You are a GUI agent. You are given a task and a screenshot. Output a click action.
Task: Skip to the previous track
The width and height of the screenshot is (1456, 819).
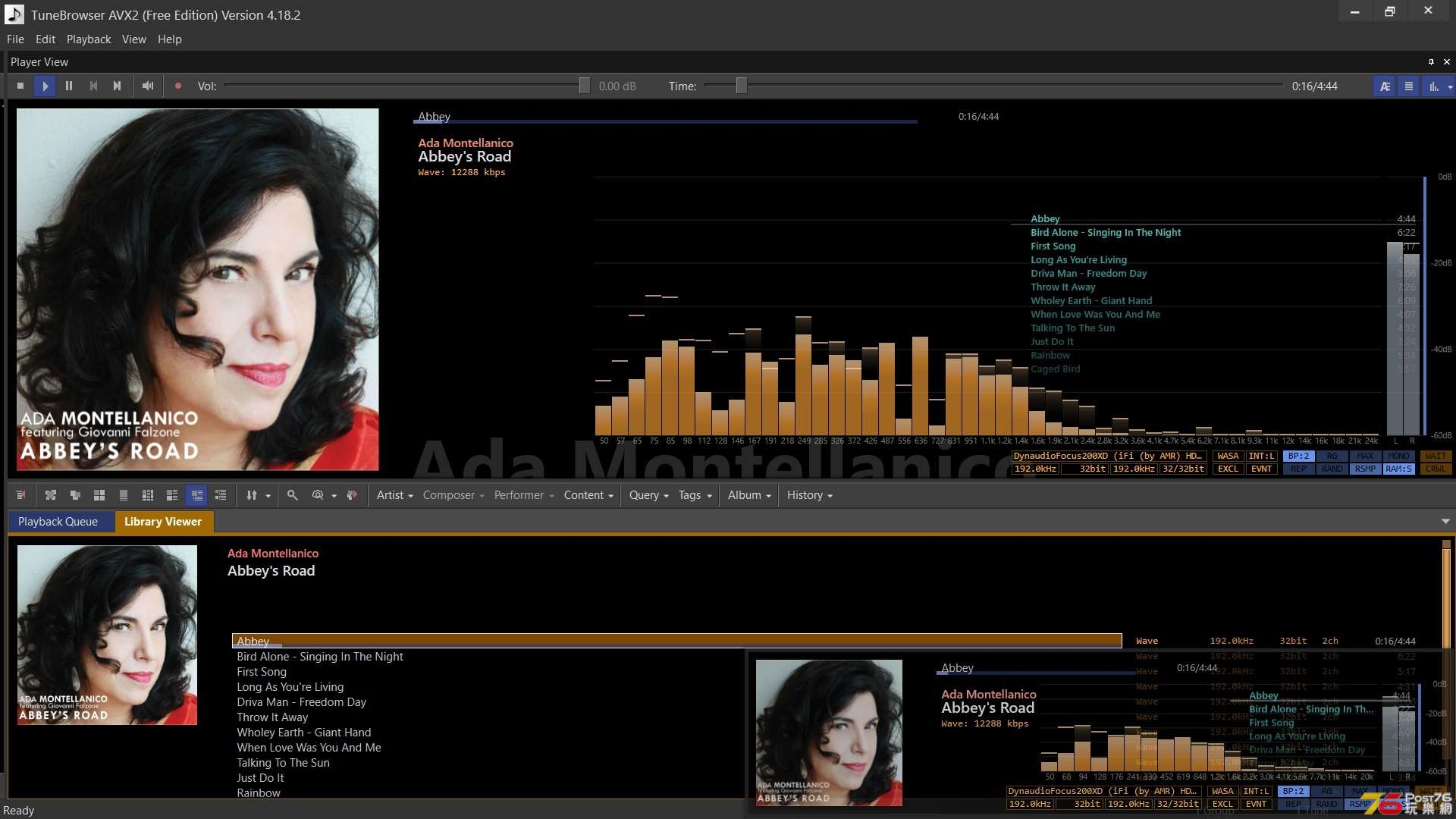[93, 86]
